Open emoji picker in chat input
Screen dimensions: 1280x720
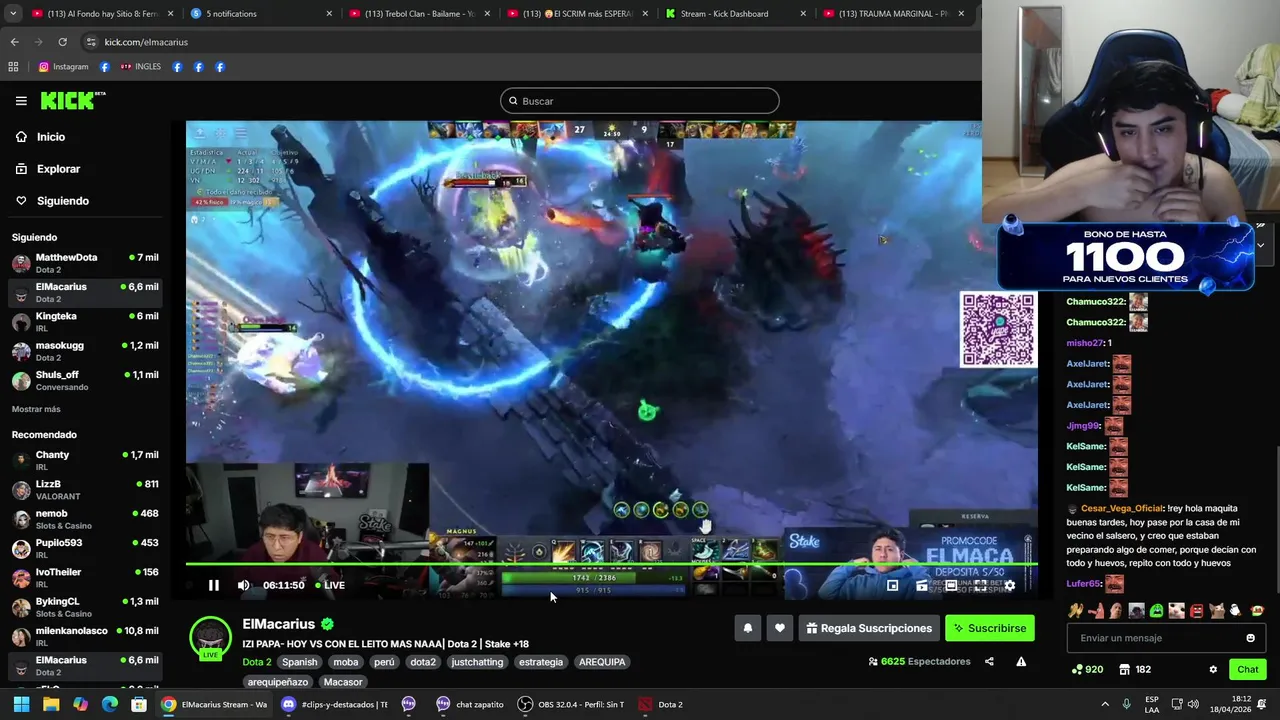point(1250,638)
